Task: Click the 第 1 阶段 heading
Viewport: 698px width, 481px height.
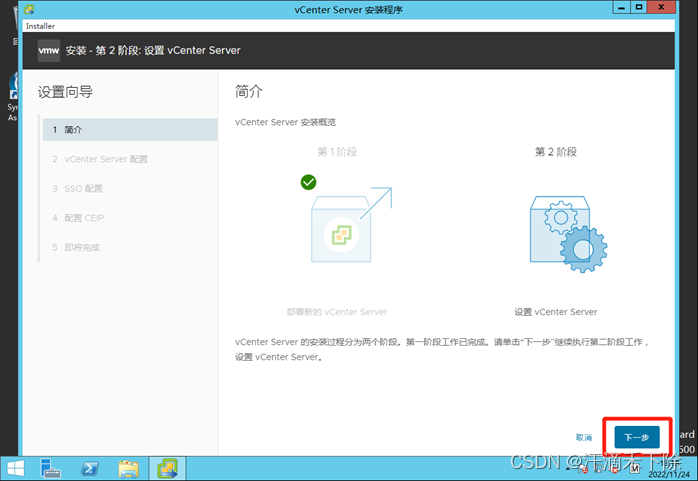Action: [337, 152]
